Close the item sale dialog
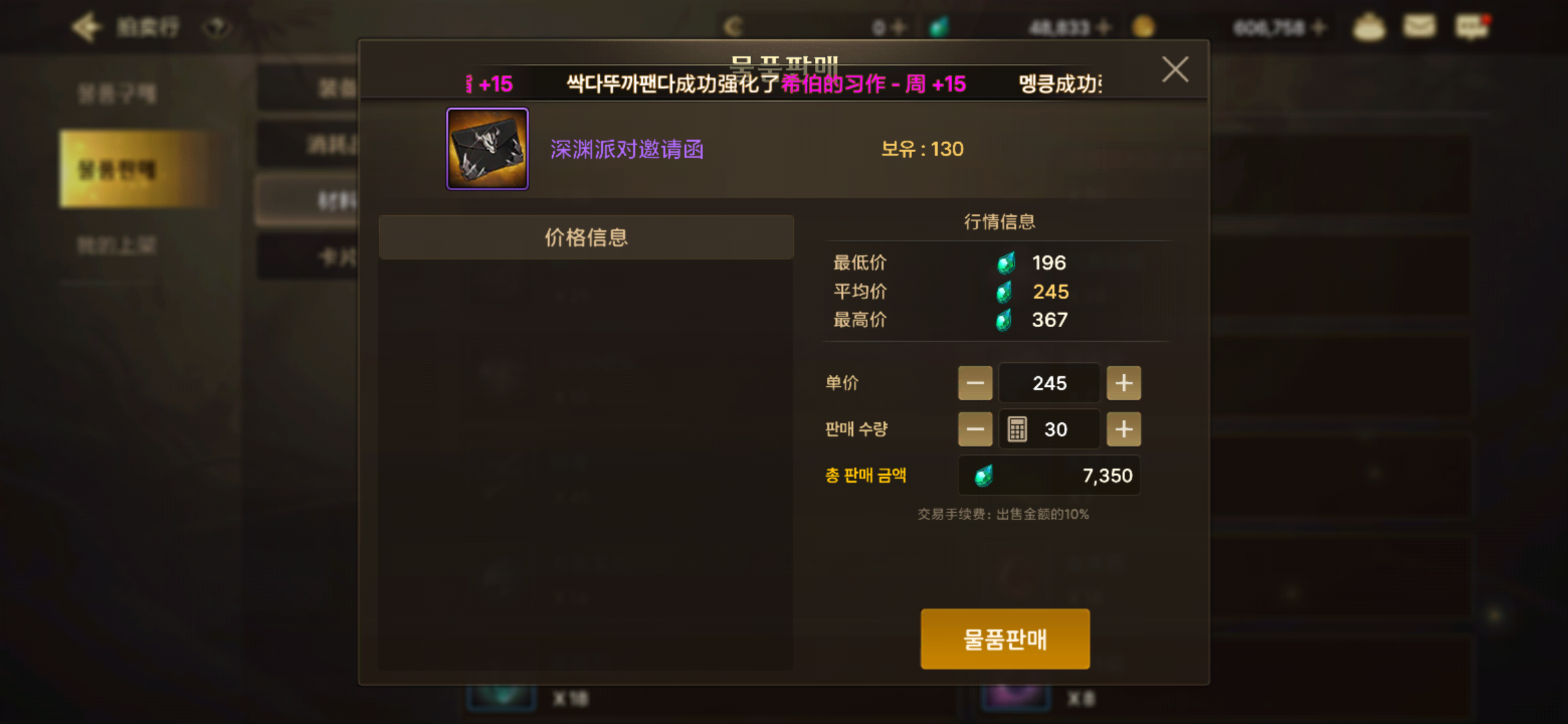 coord(1175,69)
